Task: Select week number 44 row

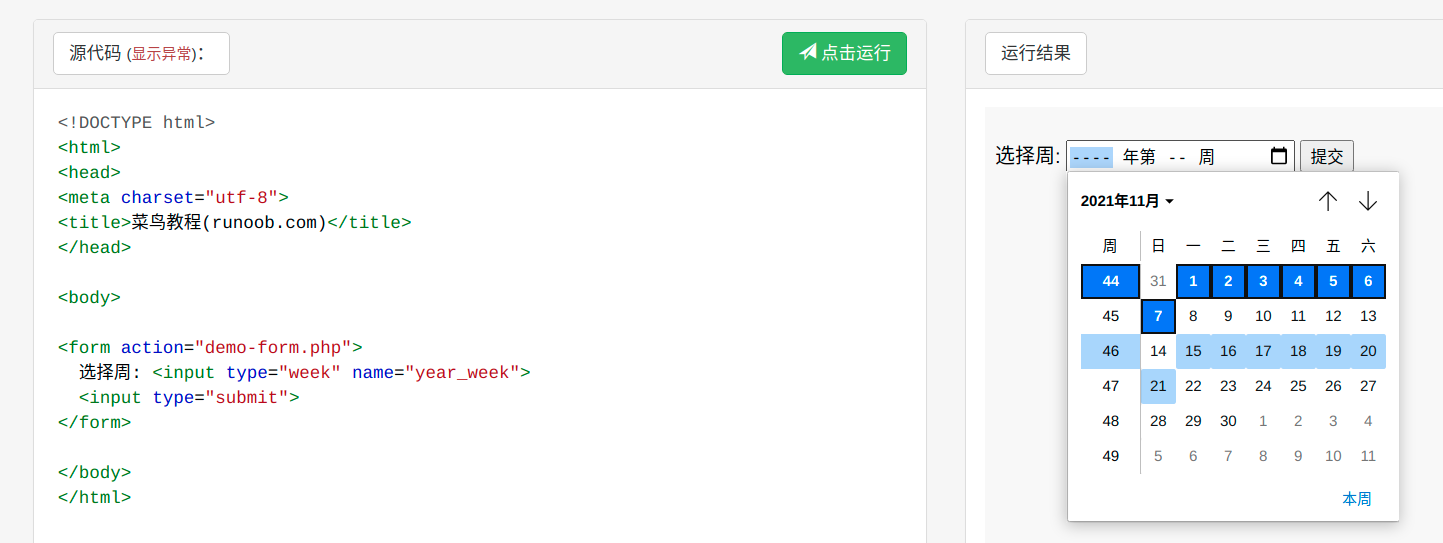Action: 1110,282
